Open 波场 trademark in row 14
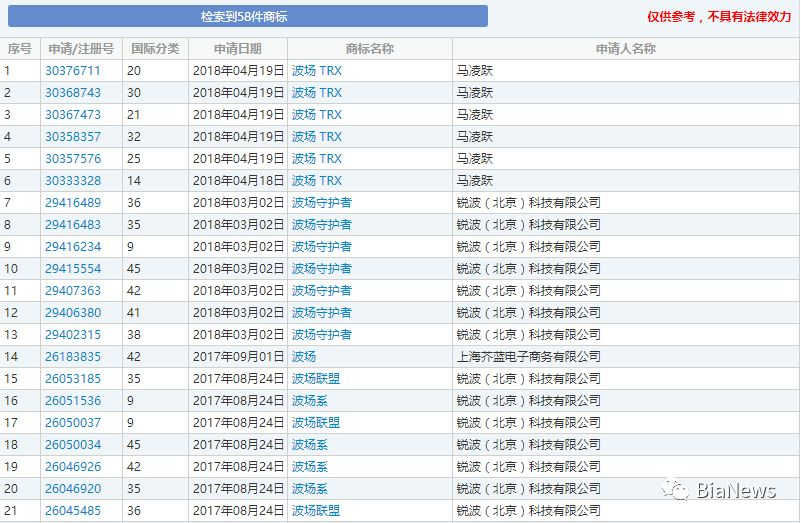801x523 pixels. point(304,356)
